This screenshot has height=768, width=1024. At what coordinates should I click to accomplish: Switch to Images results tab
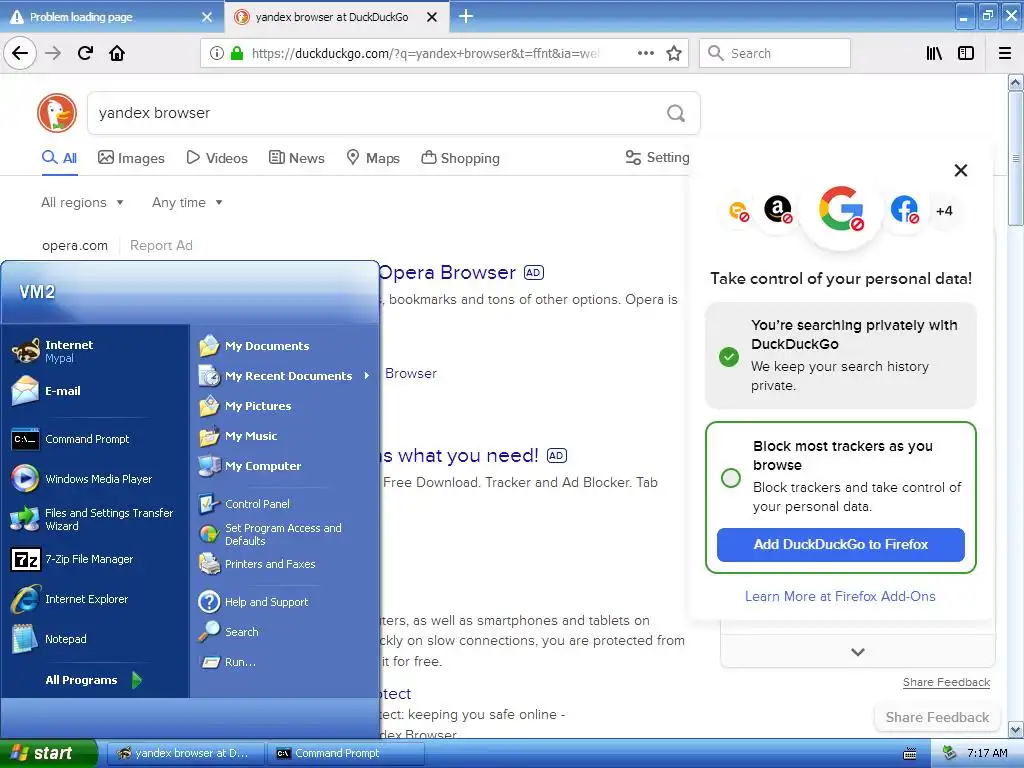[x=131, y=158]
